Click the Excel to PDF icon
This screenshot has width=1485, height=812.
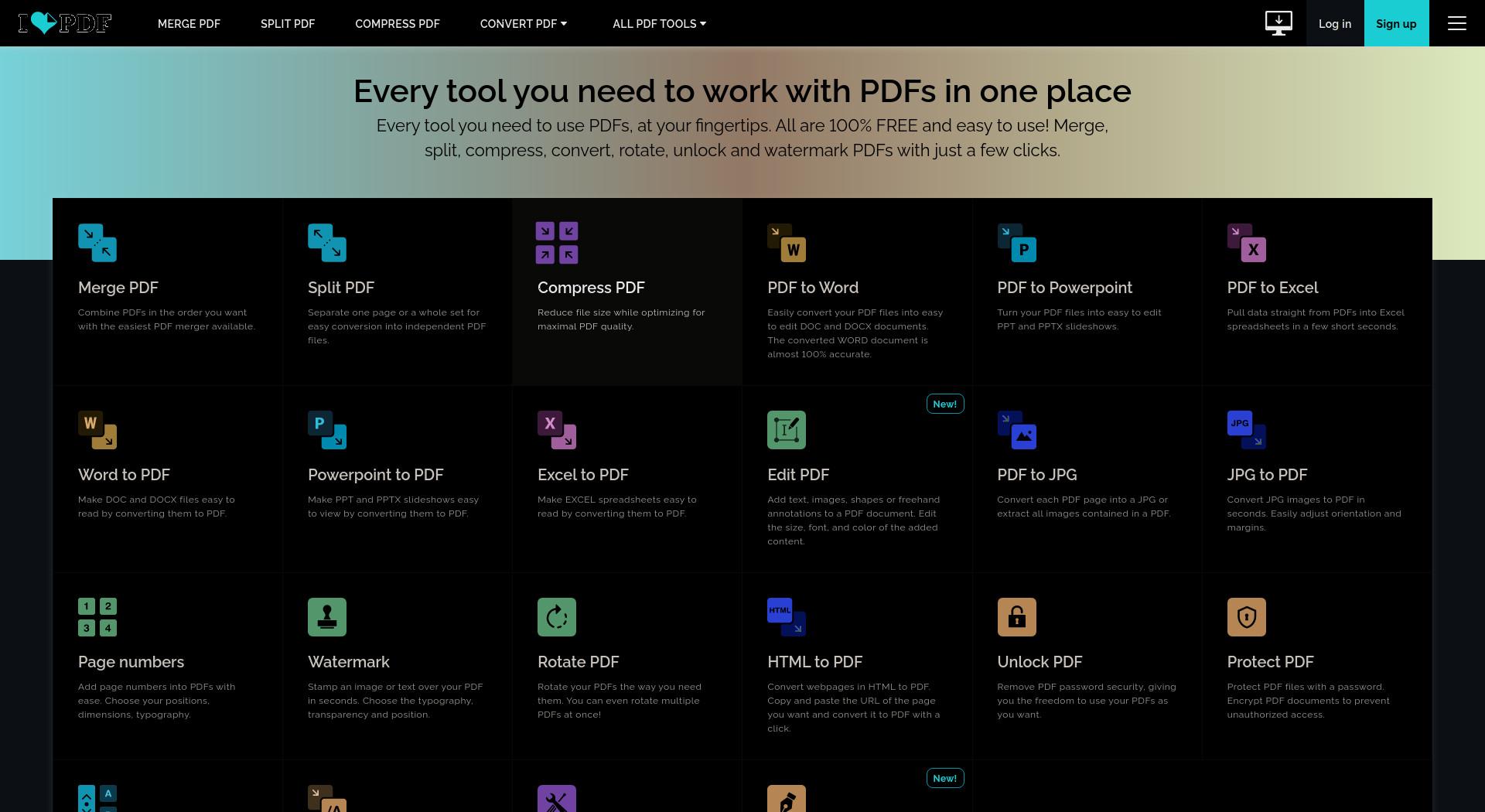(x=557, y=430)
